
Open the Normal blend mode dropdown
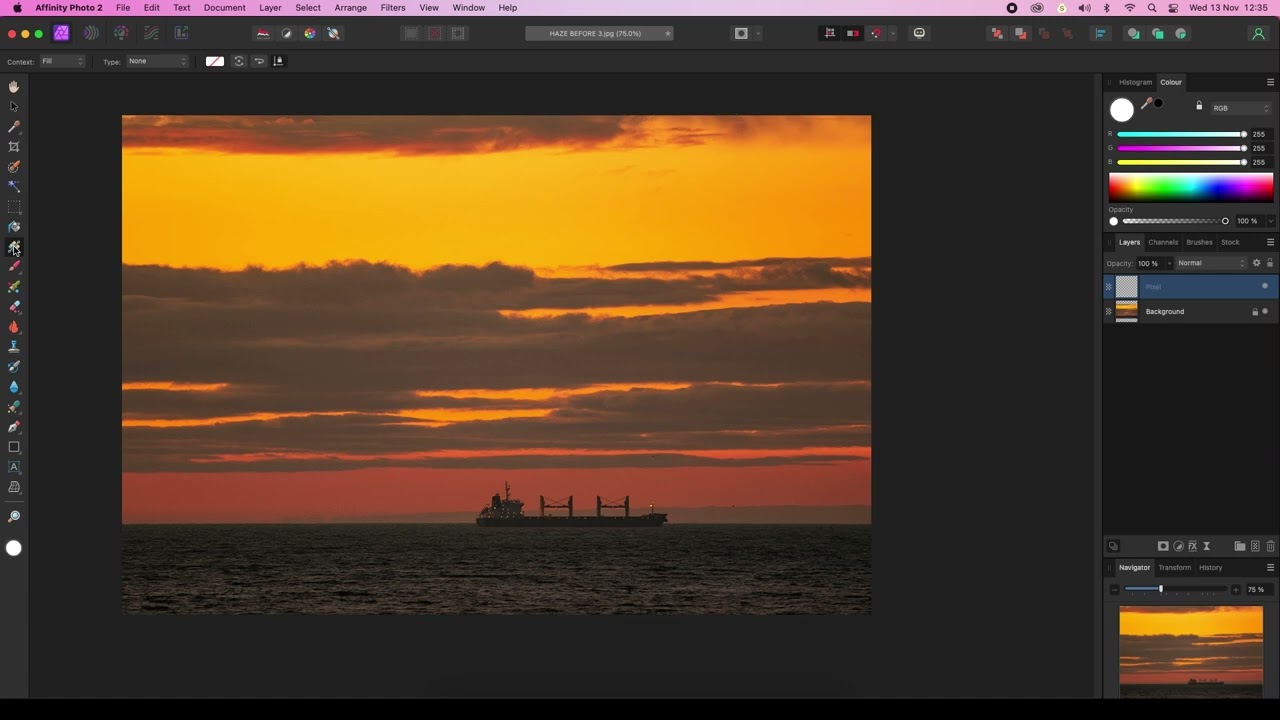pos(1211,263)
